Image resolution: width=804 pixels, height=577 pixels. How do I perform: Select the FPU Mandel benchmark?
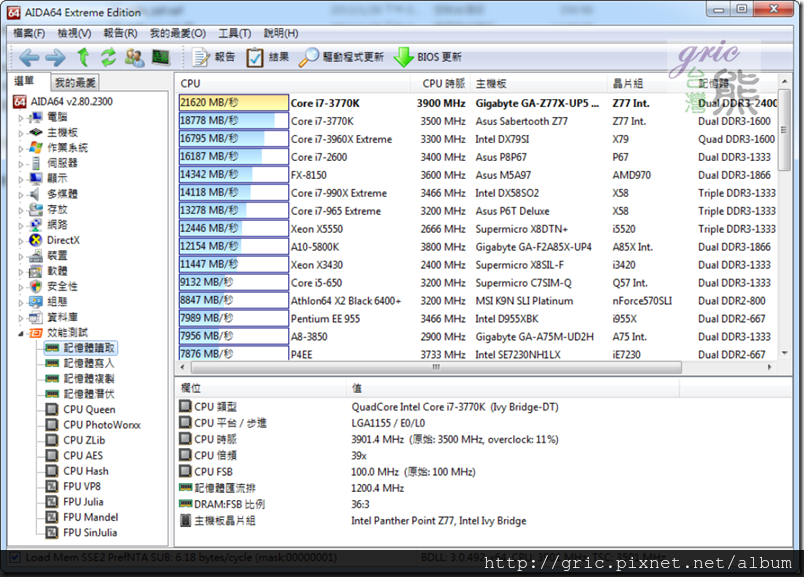coord(82,518)
